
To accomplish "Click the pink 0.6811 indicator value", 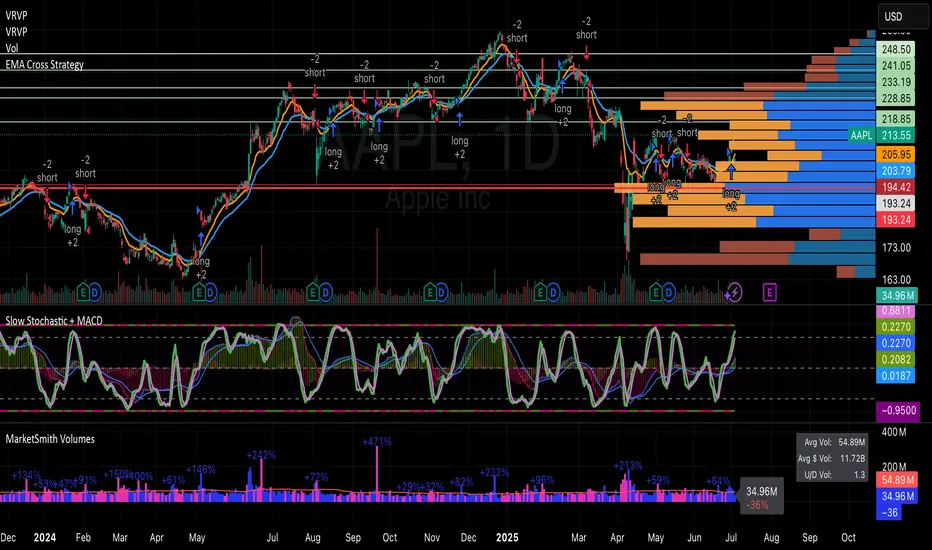I will 896,310.
